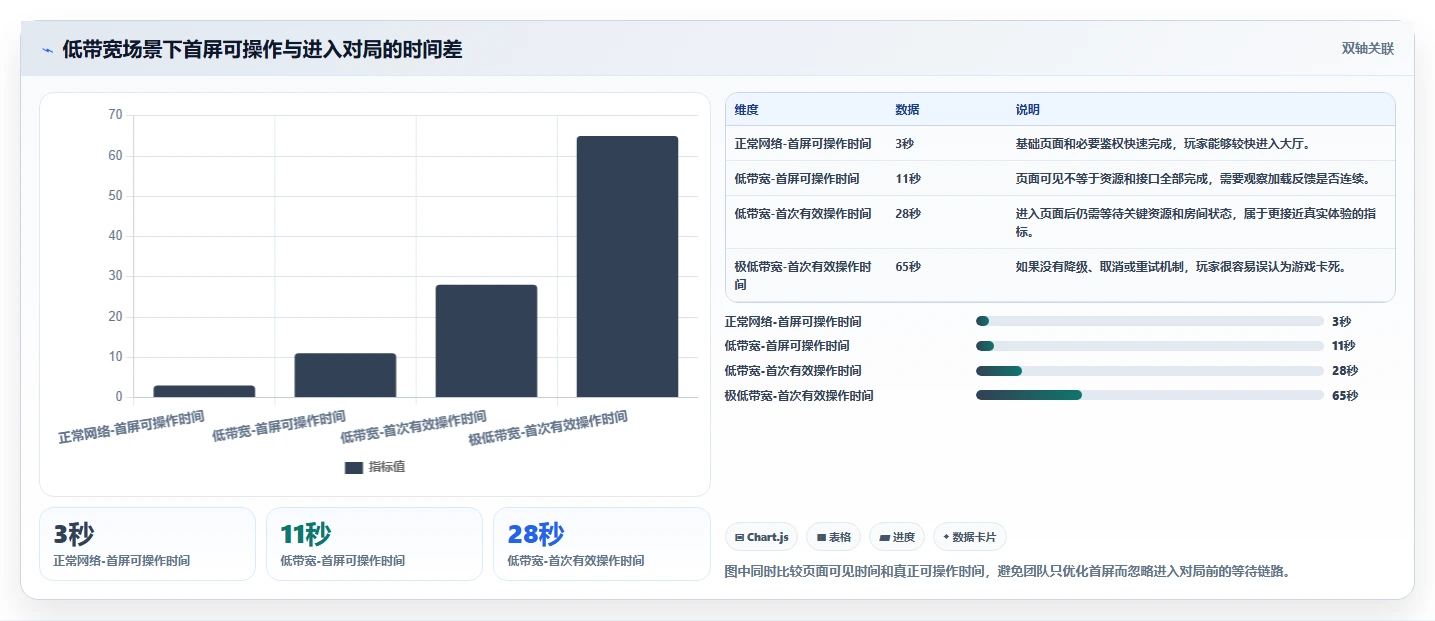Open the 28秒 data card
Screen dimensions: 1435x621
601,544
